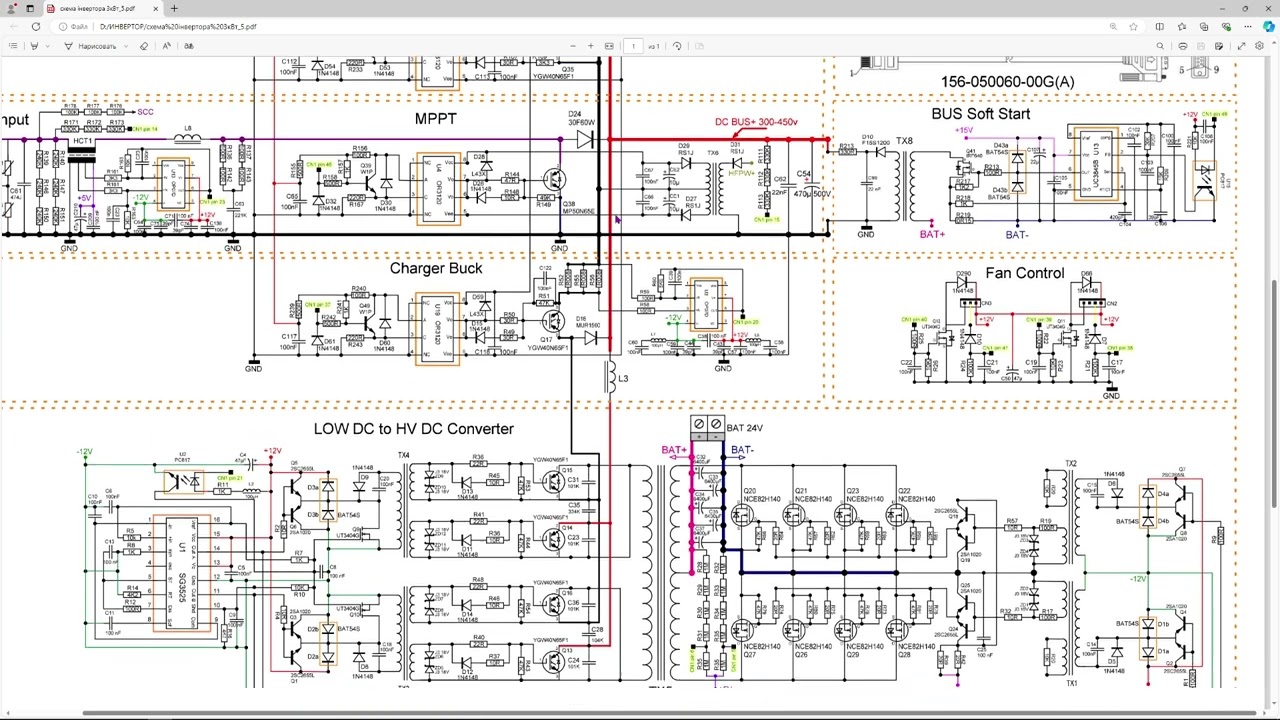Open the Copilot sidebar
The image size is (1280, 720).
coord(1269,27)
